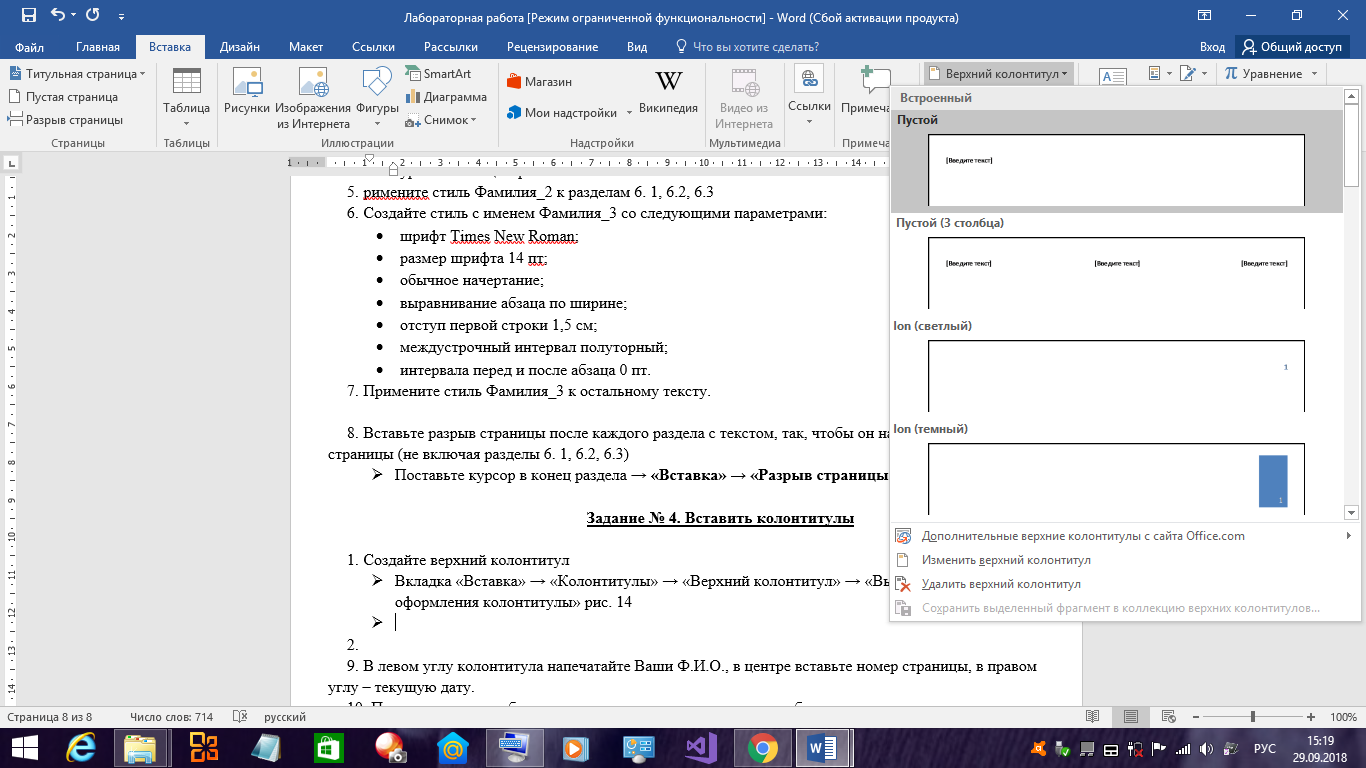Open the Фигуры shapes gallery
This screenshot has width=1366, height=768.
click(377, 97)
